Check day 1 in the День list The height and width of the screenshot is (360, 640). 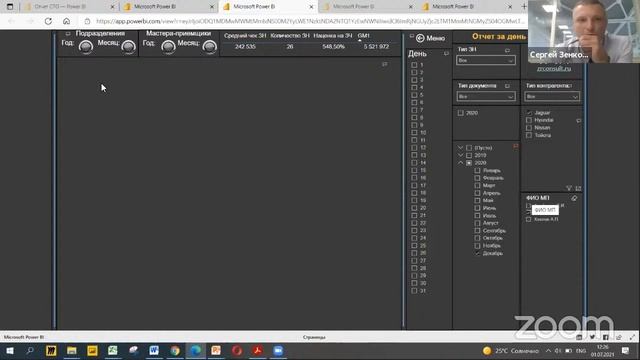(x=414, y=65)
